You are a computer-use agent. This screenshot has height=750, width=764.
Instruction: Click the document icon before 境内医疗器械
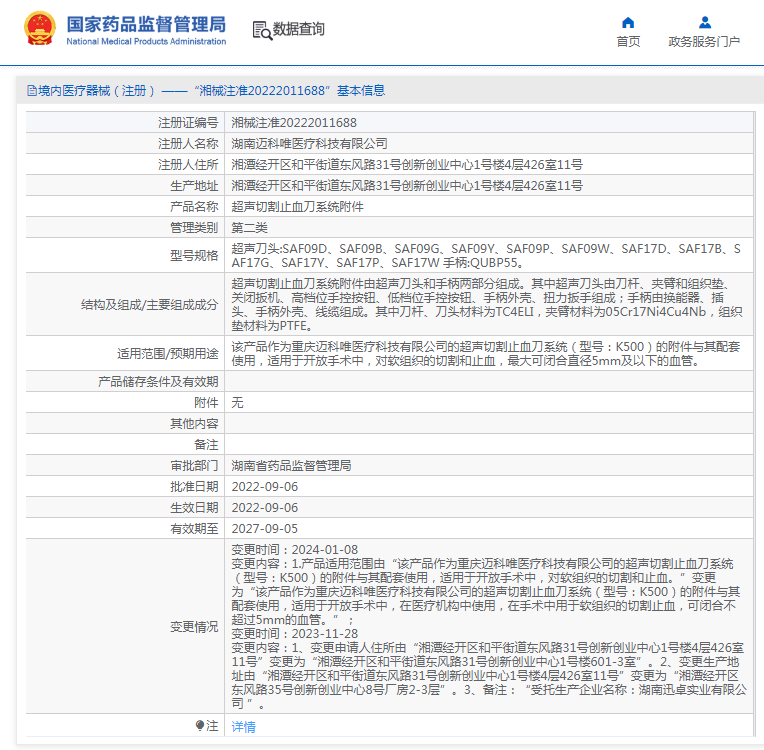click(32, 91)
